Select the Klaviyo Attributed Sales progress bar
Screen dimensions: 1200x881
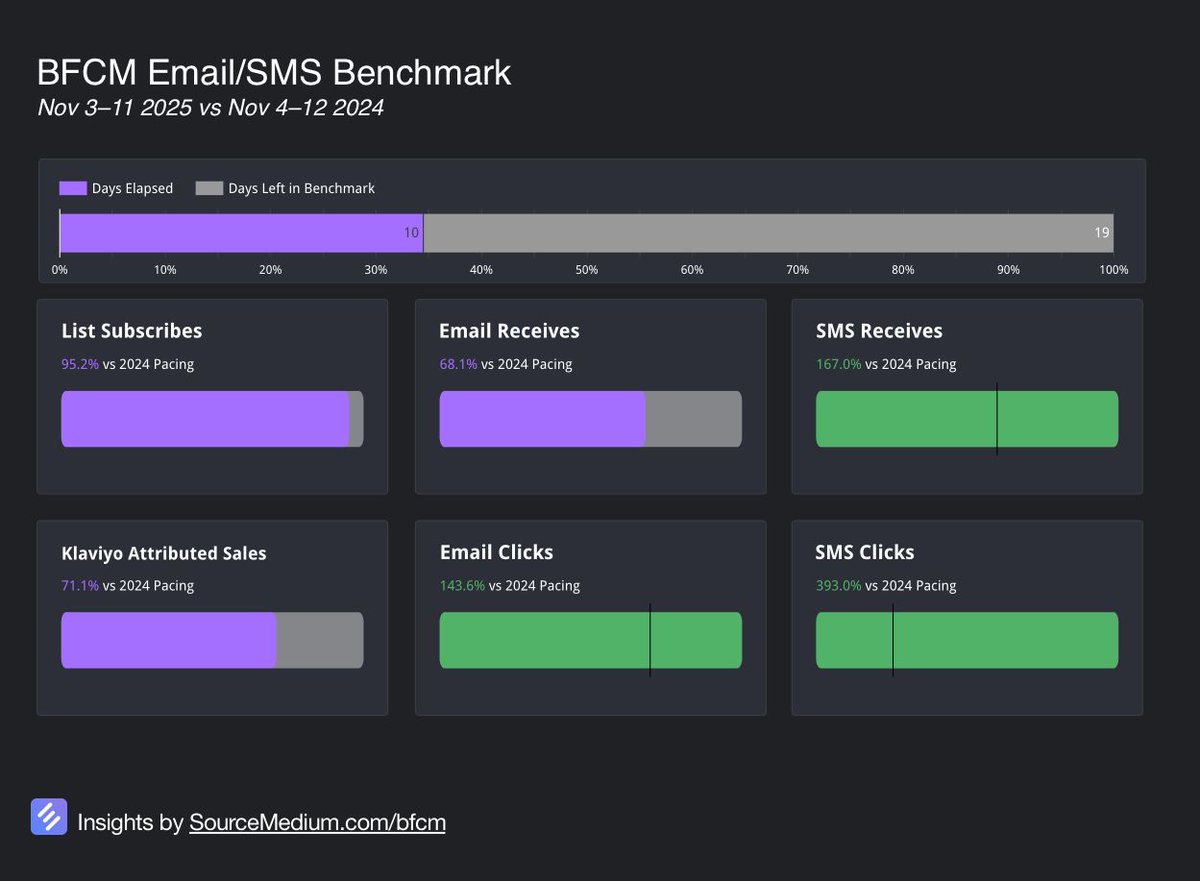(x=212, y=640)
